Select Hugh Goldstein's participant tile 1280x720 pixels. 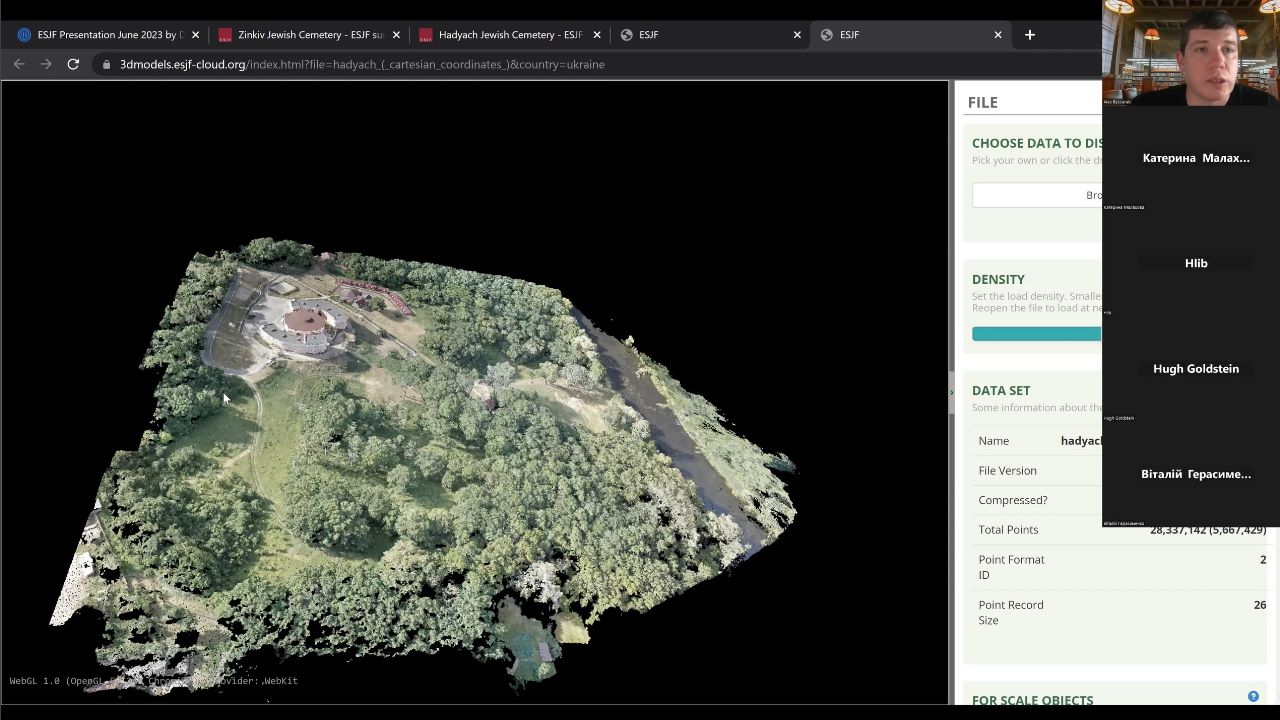coord(1195,369)
